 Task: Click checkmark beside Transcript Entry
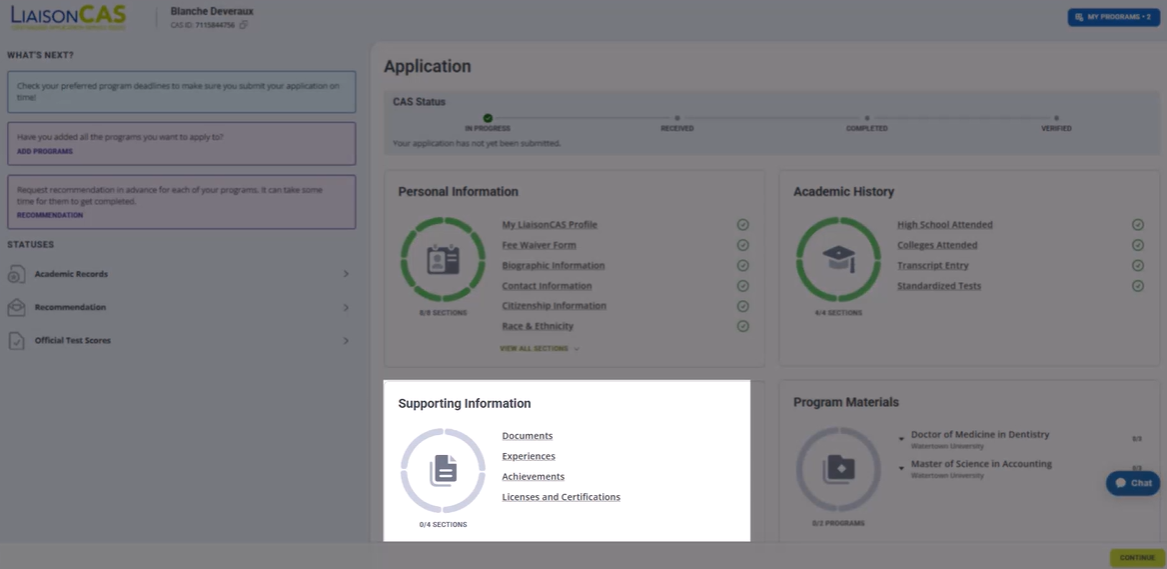tap(1138, 266)
